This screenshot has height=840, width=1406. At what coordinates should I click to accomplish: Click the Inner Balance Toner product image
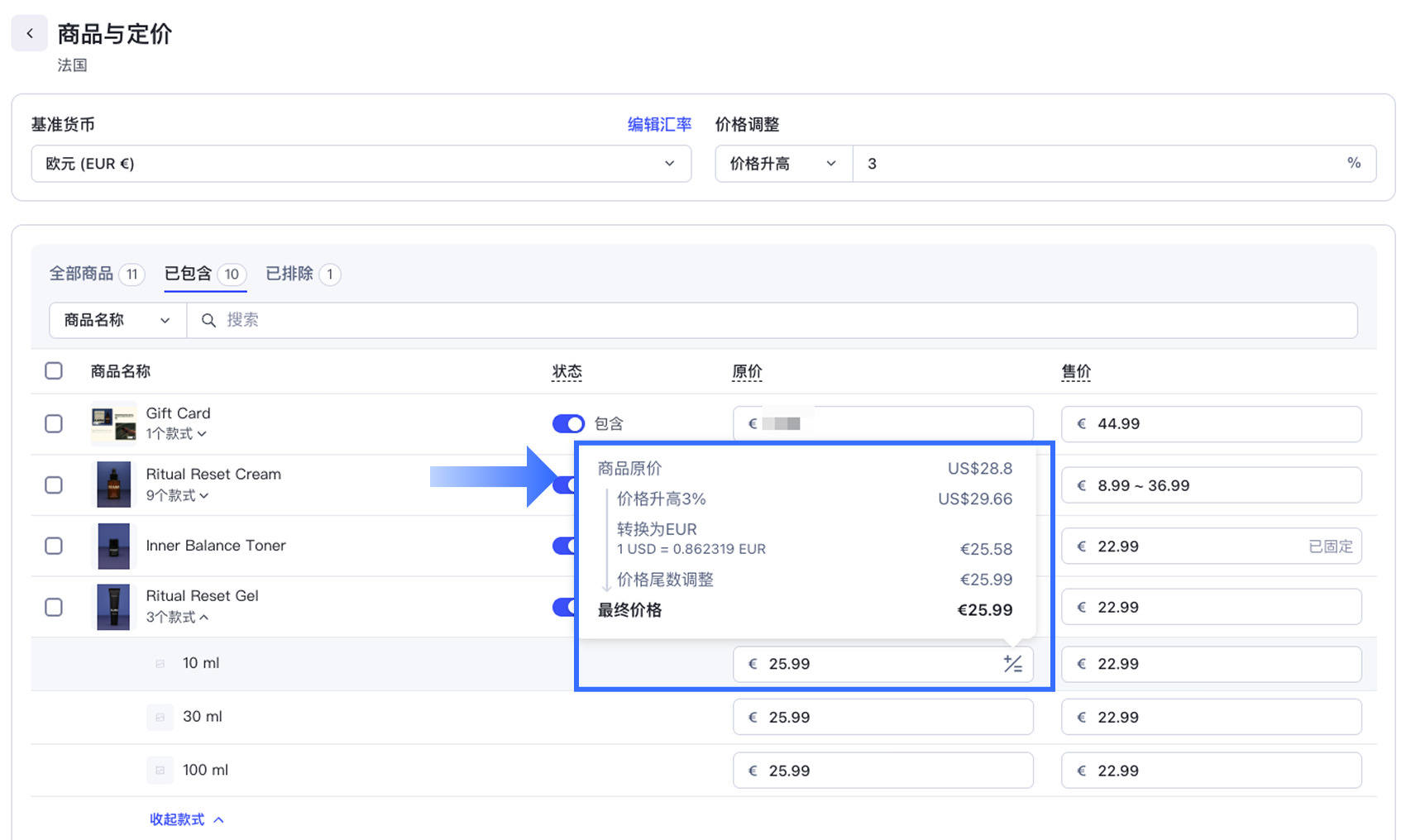(x=113, y=546)
